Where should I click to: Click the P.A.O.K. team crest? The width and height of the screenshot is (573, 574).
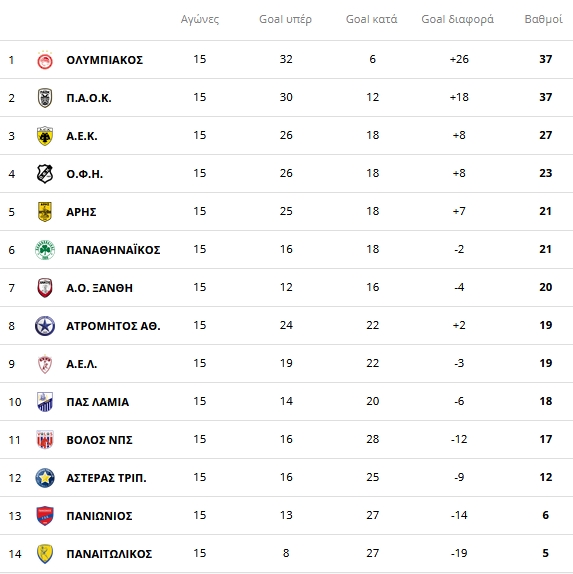45,98
